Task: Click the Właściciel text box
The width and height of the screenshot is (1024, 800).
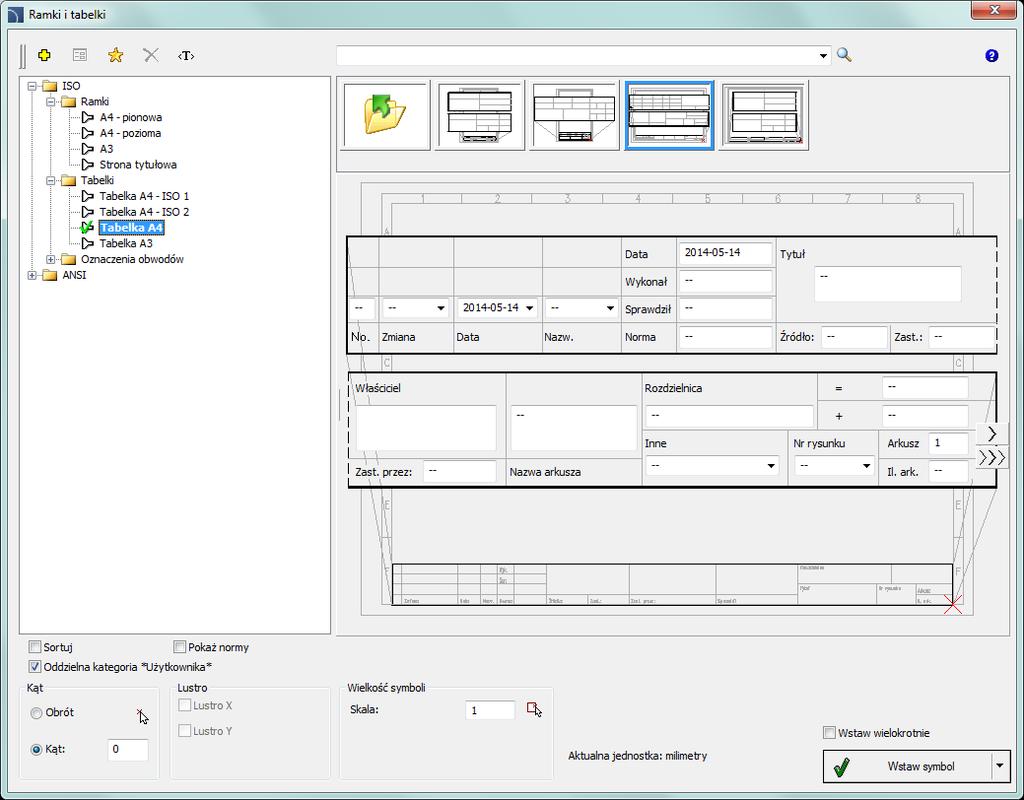Action: point(426,428)
